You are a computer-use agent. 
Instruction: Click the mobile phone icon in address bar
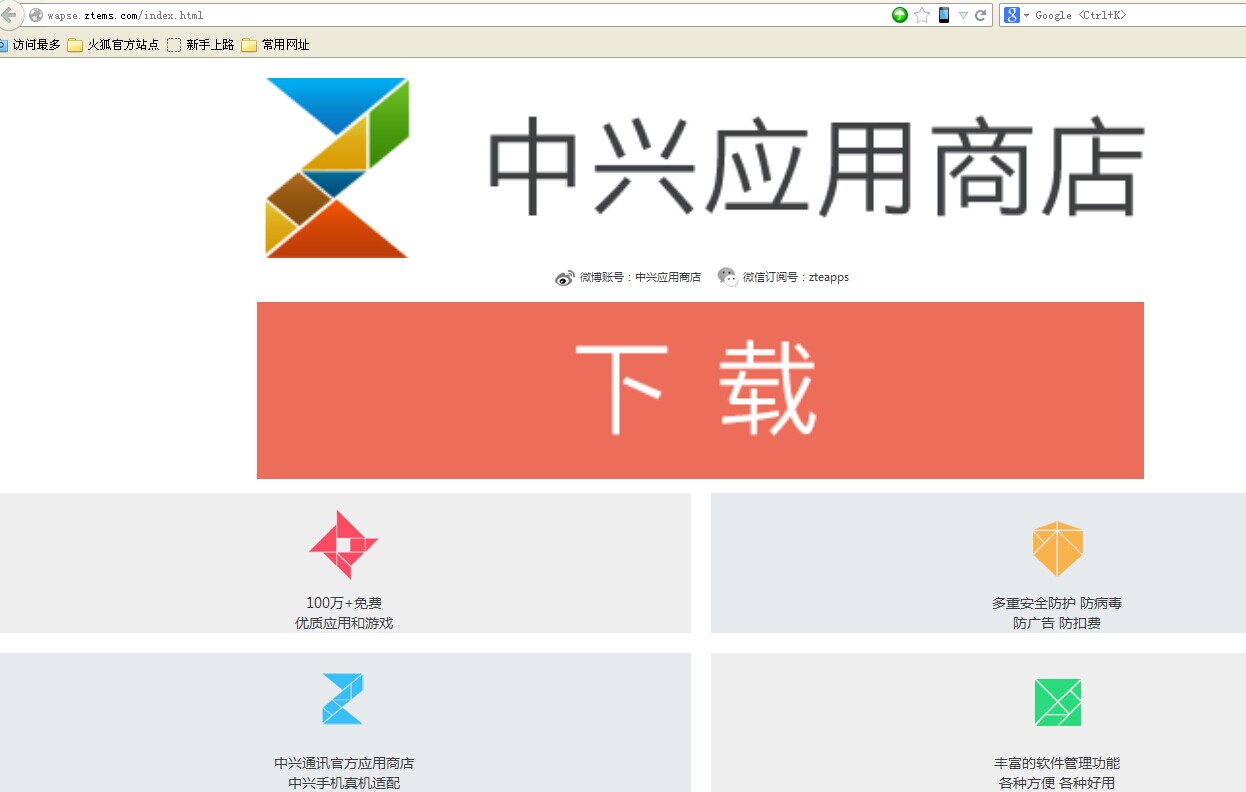pos(943,15)
